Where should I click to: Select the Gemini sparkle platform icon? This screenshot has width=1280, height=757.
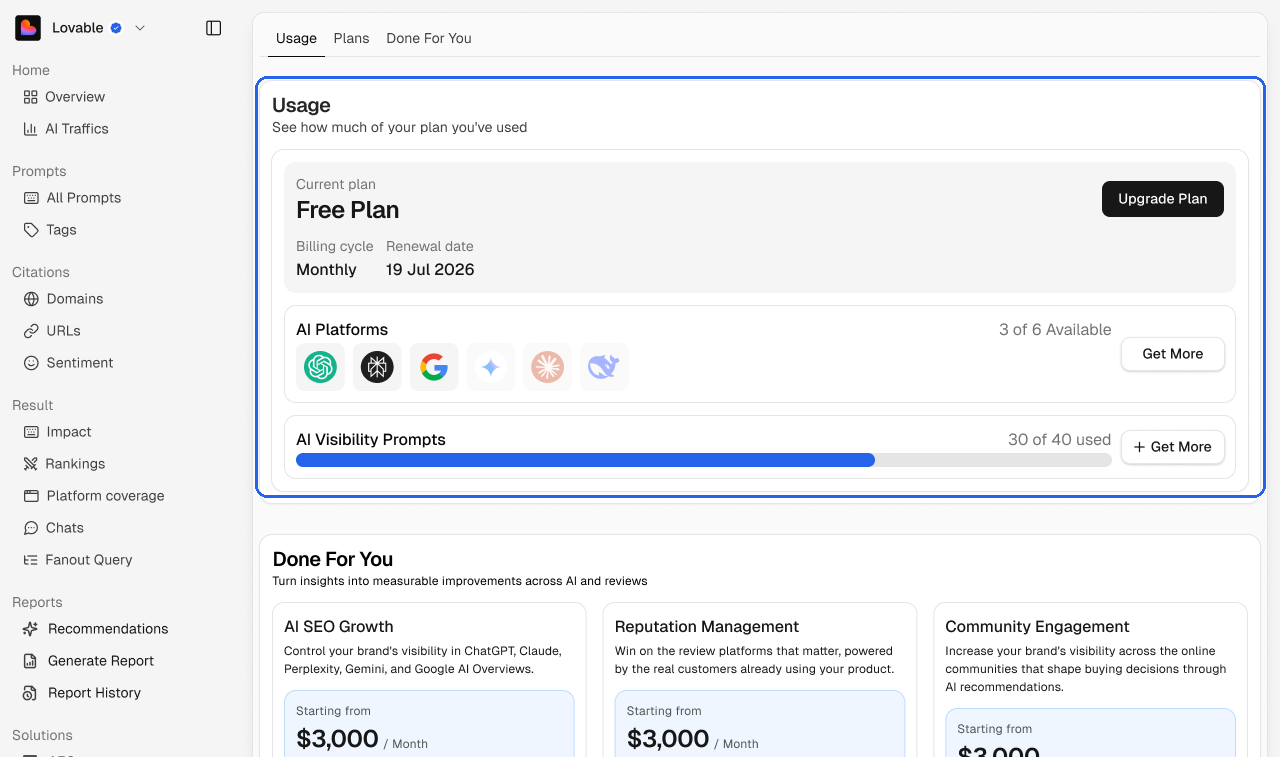click(491, 367)
